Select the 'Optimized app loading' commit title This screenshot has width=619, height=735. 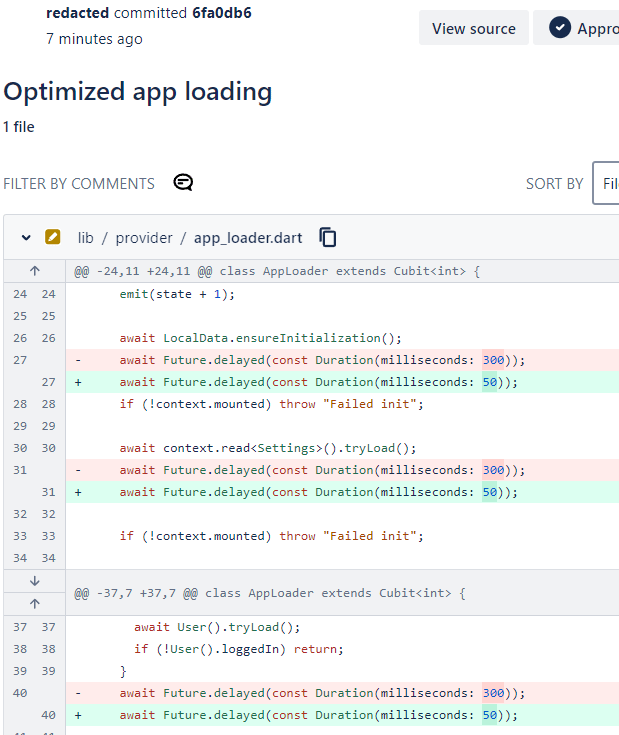tap(138, 92)
